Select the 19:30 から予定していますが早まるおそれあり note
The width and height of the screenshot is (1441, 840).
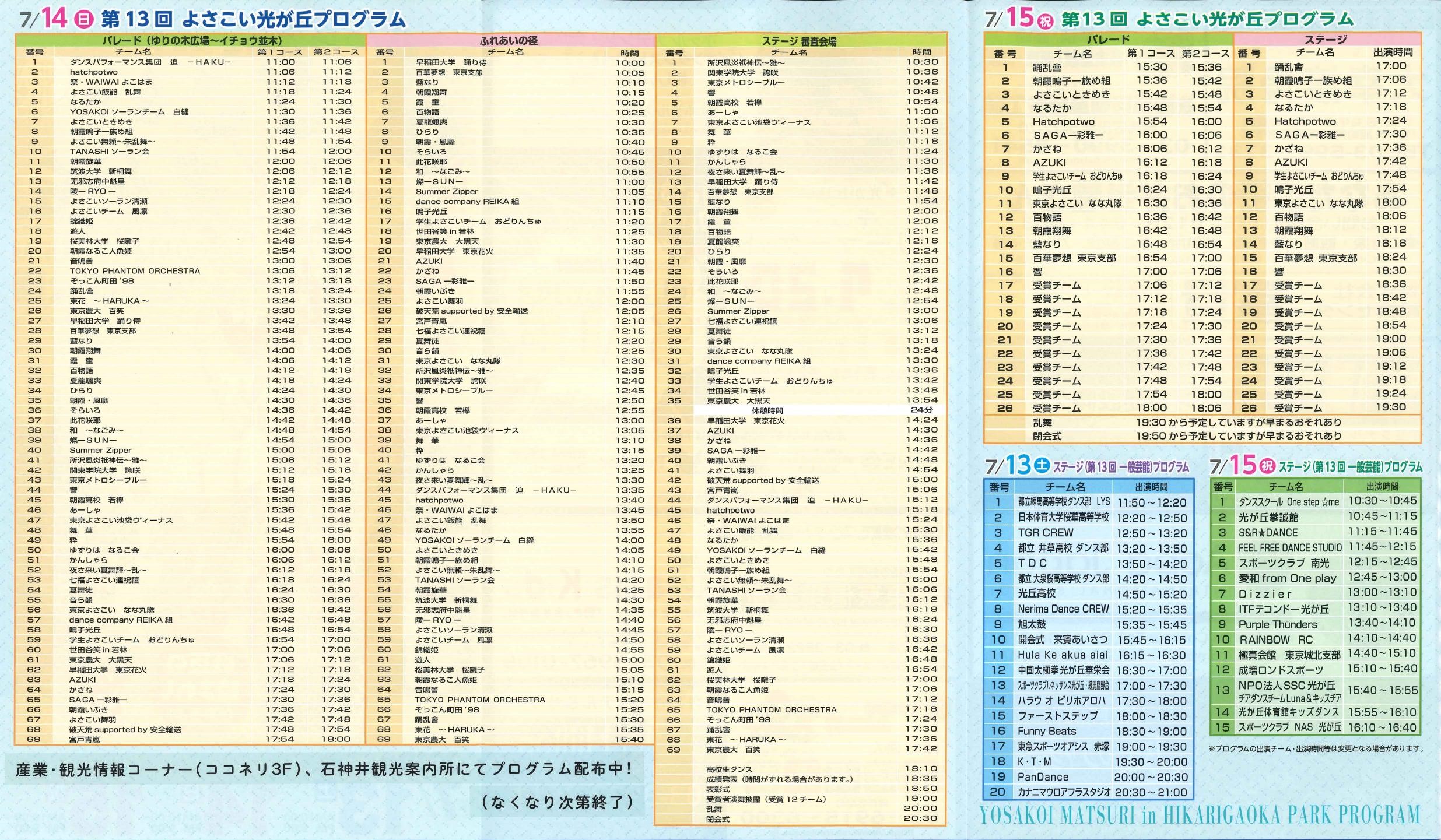point(1239,421)
